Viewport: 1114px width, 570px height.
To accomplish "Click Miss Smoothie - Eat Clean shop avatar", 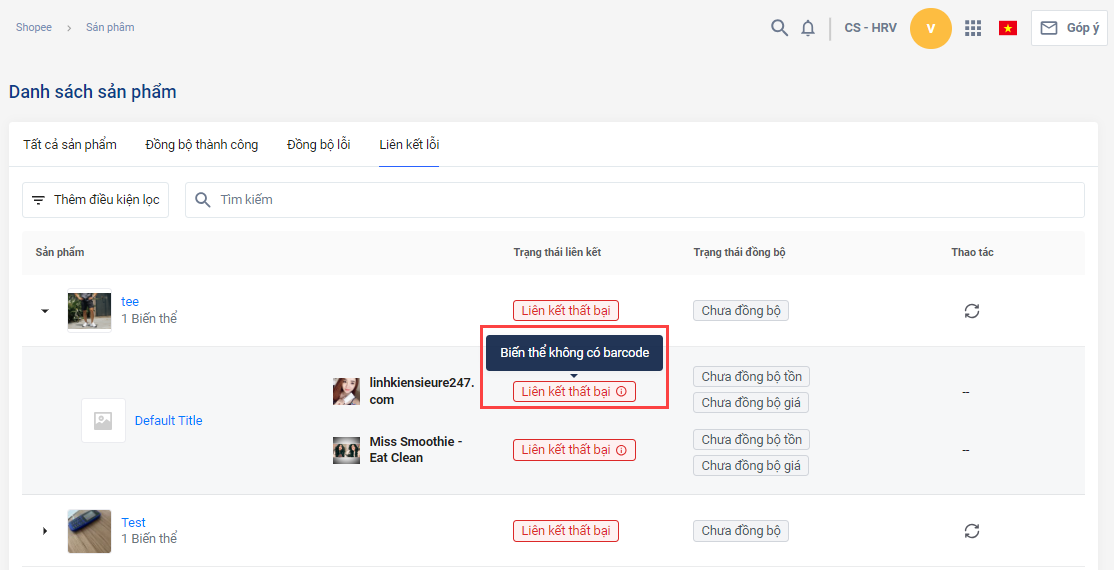I will click(346, 450).
